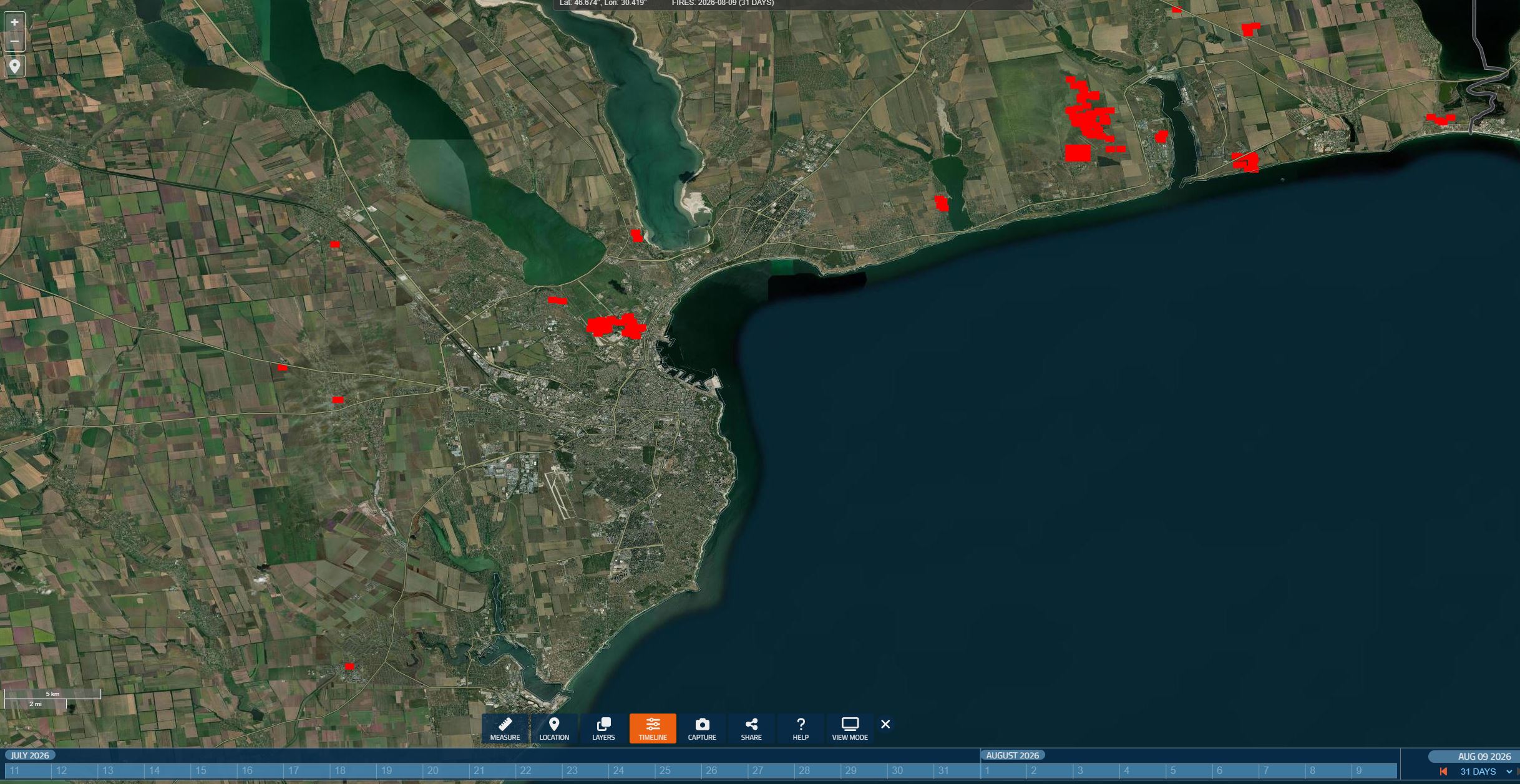The width and height of the screenshot is (1520, 784).
Task: Expand the 31 DAYS range dropdown
Action: [1486, 772]
